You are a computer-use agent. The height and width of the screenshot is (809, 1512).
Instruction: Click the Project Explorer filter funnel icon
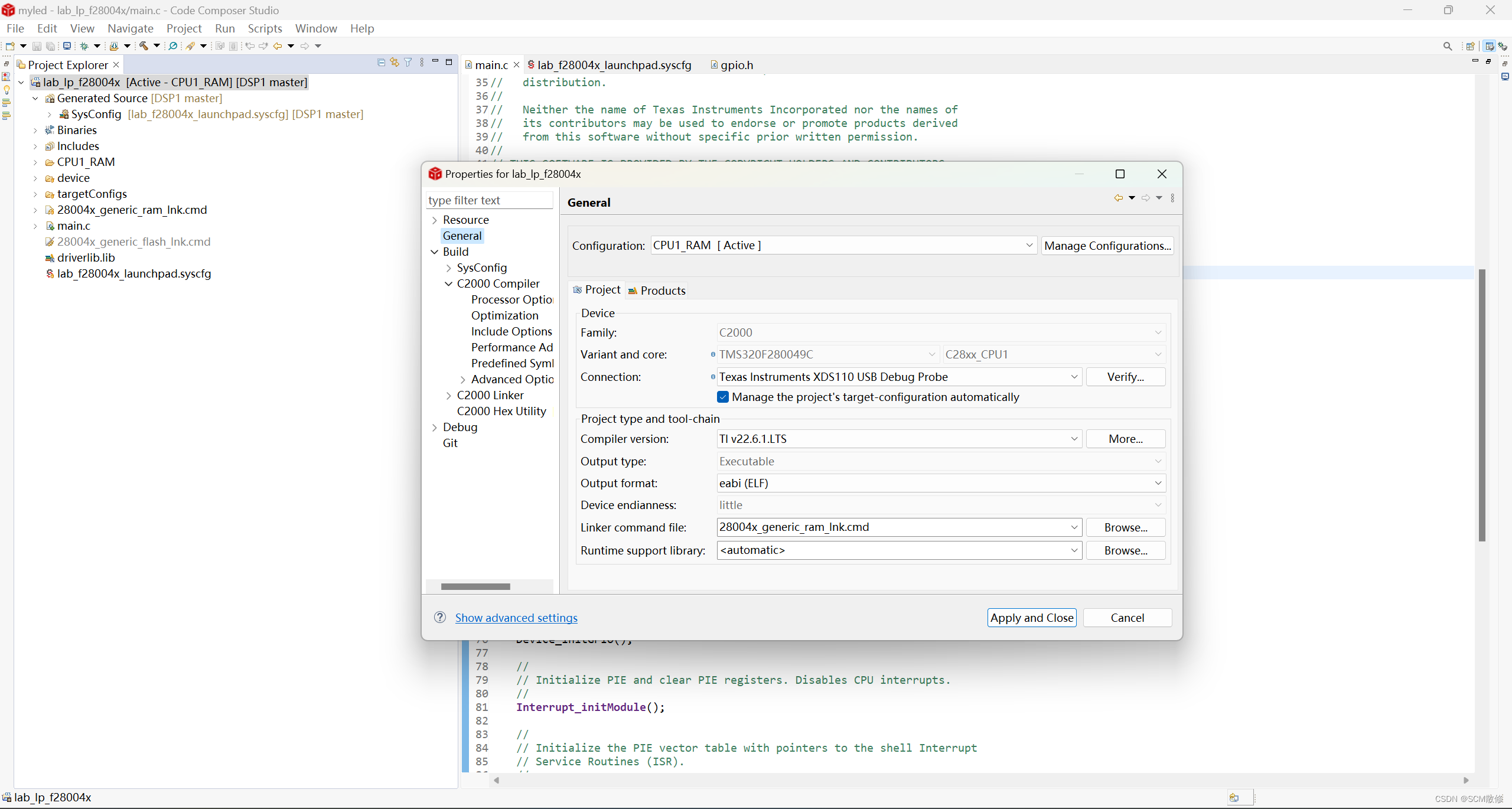click(x=408, y=63)
